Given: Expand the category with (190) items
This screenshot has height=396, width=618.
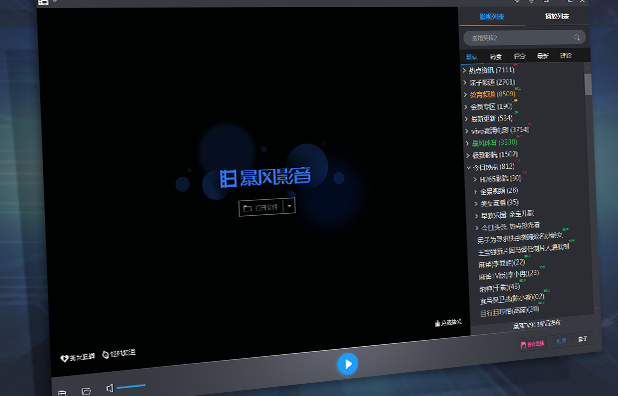Looking at the screenshot, I should (x=489, y=106).
